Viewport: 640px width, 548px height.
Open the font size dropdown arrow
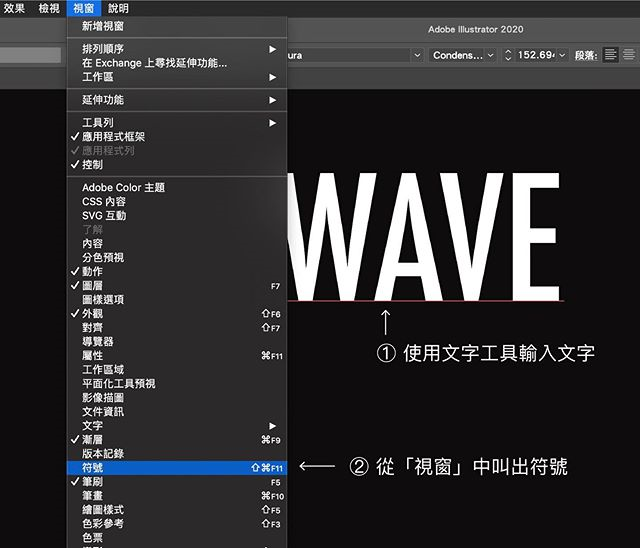tap(562, 55)
